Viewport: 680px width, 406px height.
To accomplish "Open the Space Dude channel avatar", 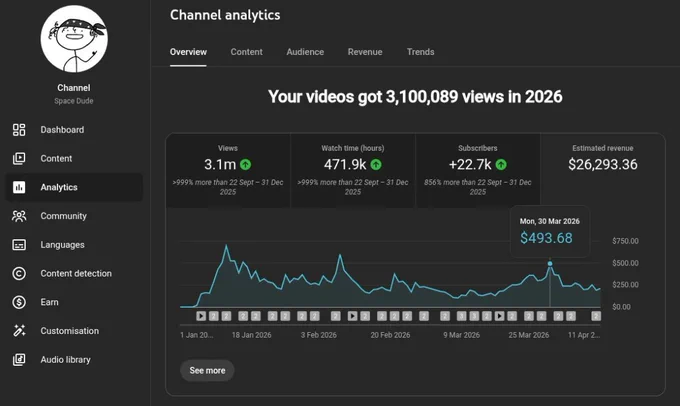I will coord(74,39).
